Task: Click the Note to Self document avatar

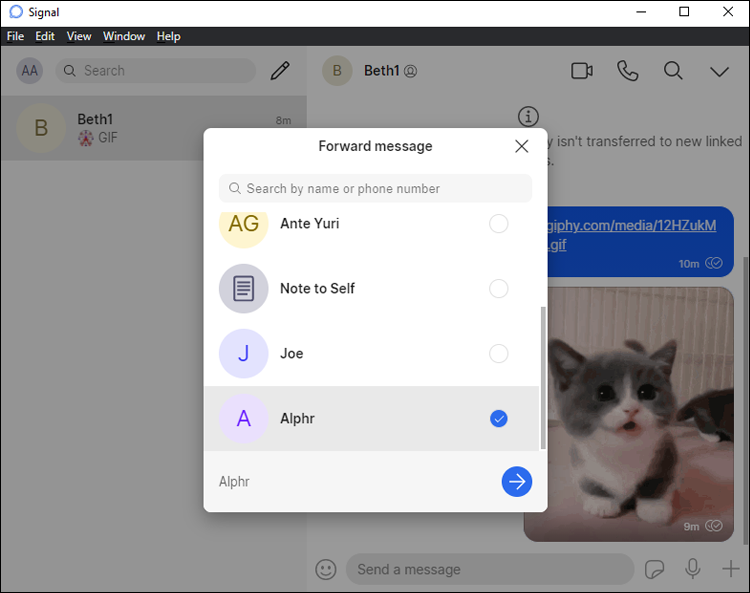Action: pos(243,289)
